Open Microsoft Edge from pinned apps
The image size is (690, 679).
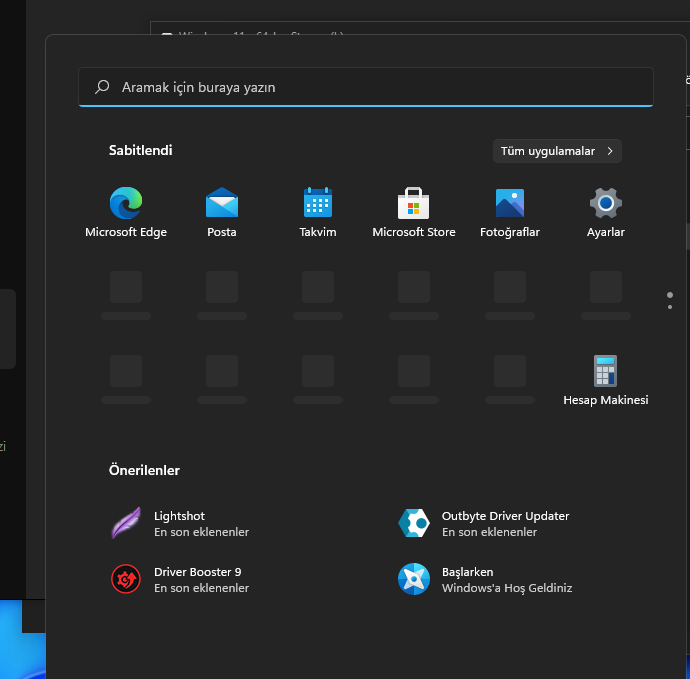(x=126, y=212)
